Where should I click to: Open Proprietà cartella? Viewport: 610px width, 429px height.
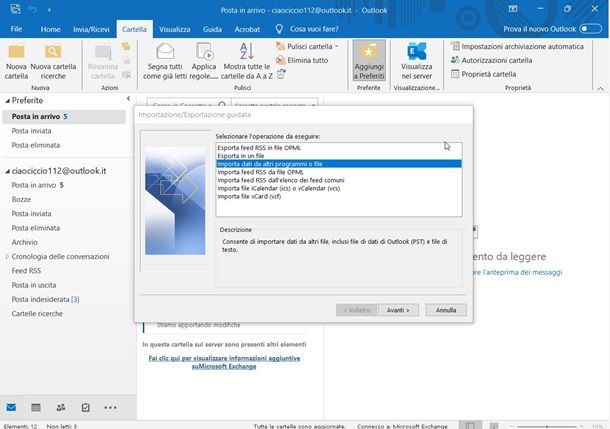point(484,74)
